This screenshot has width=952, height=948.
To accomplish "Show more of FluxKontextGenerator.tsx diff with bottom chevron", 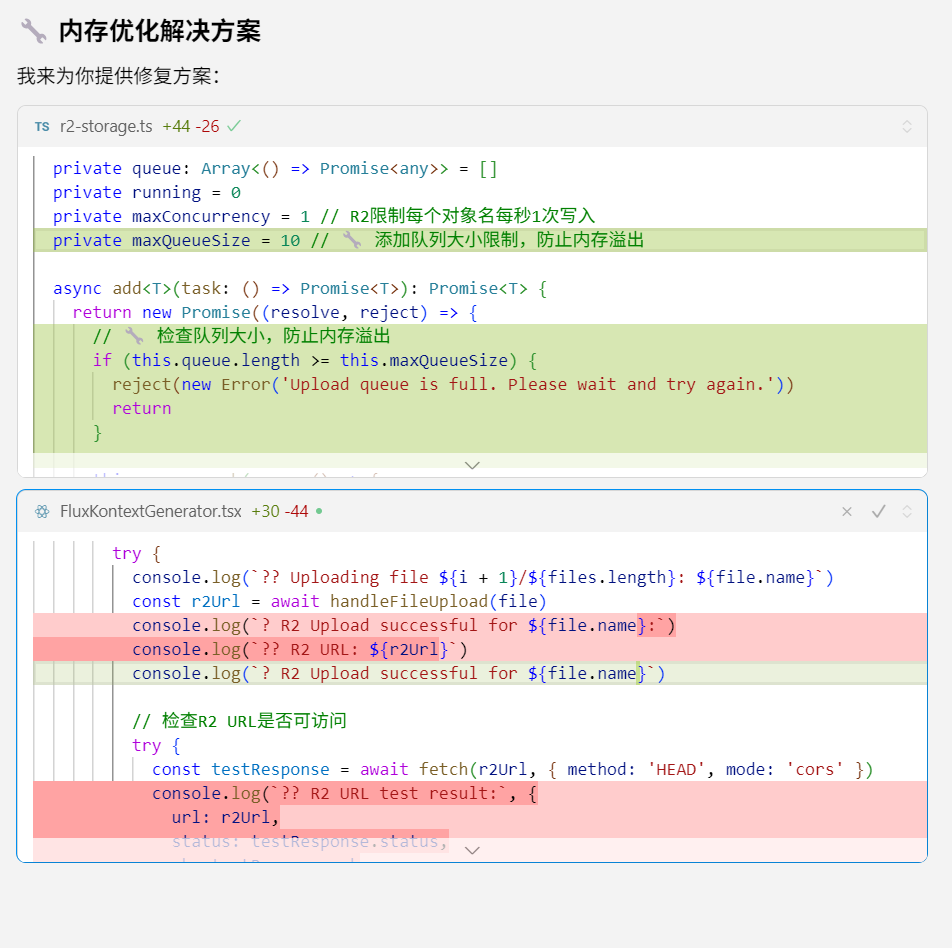I will coord(472,850).
